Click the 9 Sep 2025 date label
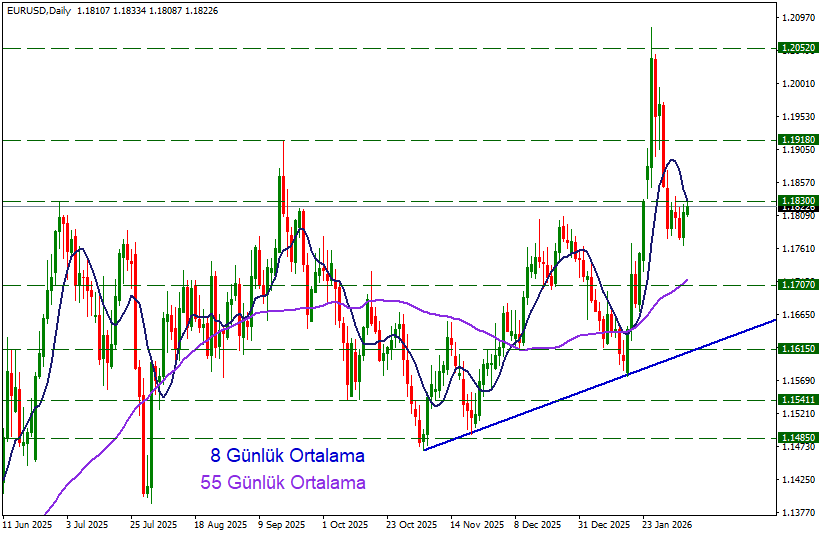Image resolution: width=822 pixels, height=536 pixels. [x=281, y=524]
